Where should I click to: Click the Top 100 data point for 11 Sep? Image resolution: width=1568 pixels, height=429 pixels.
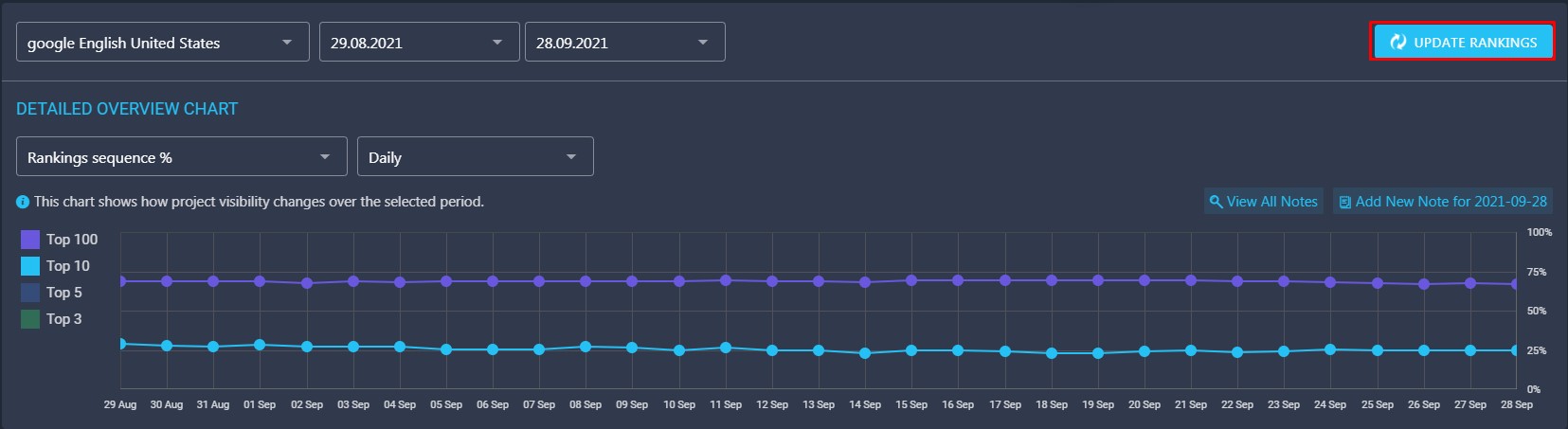(726, 280)
